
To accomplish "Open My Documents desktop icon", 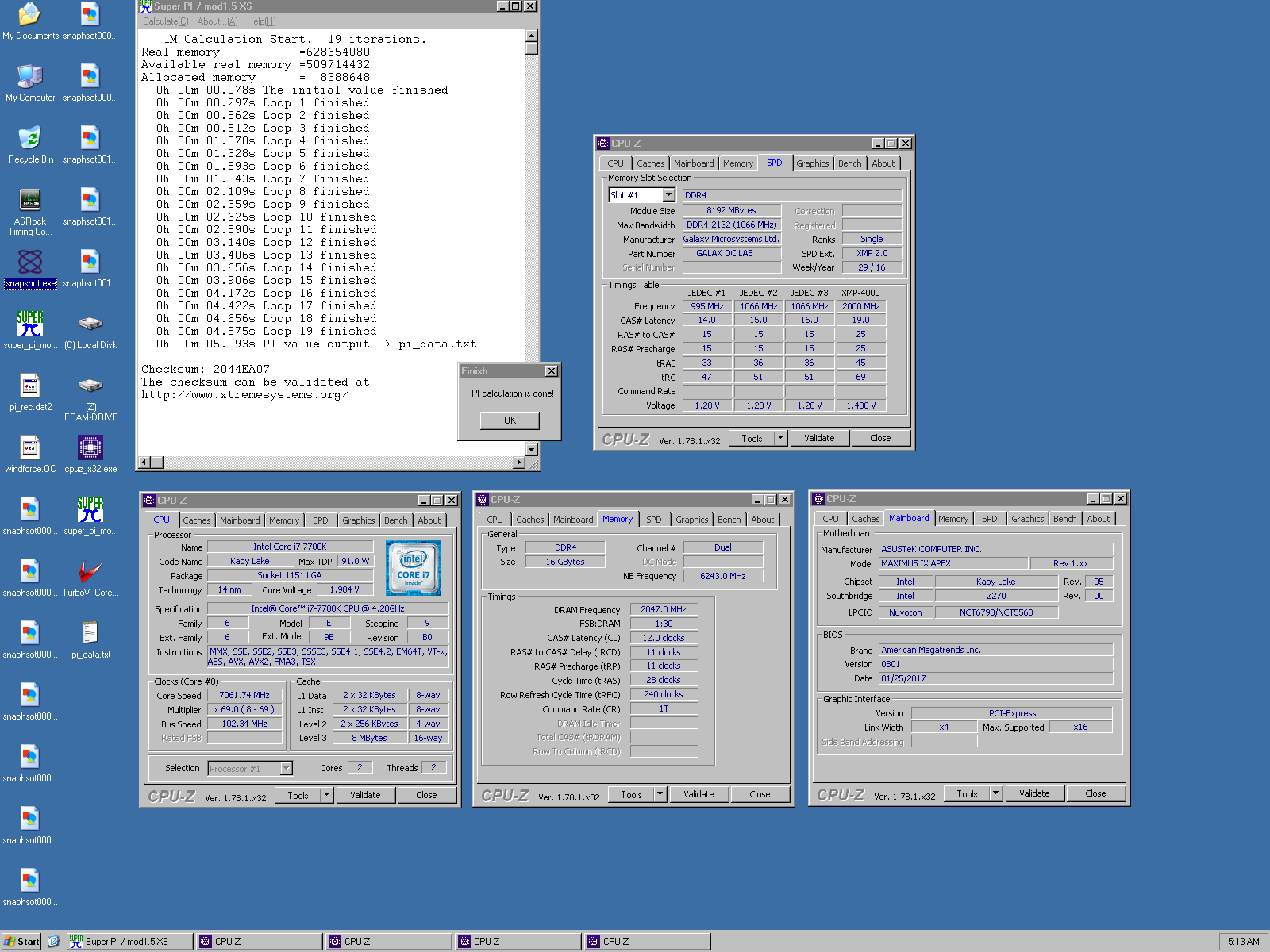I will 30,21.
